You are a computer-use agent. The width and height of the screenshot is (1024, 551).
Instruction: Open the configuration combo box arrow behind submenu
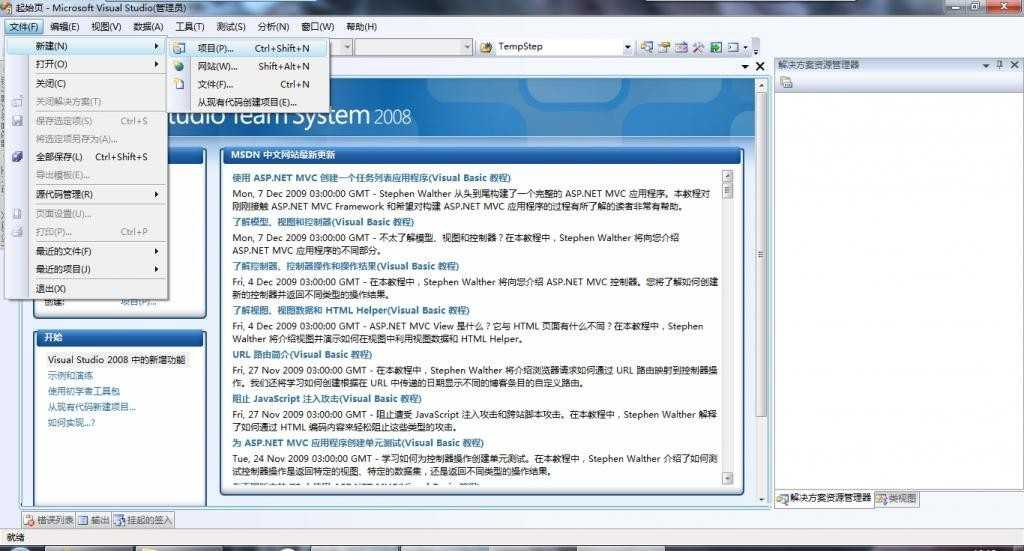tap(347, 47)
